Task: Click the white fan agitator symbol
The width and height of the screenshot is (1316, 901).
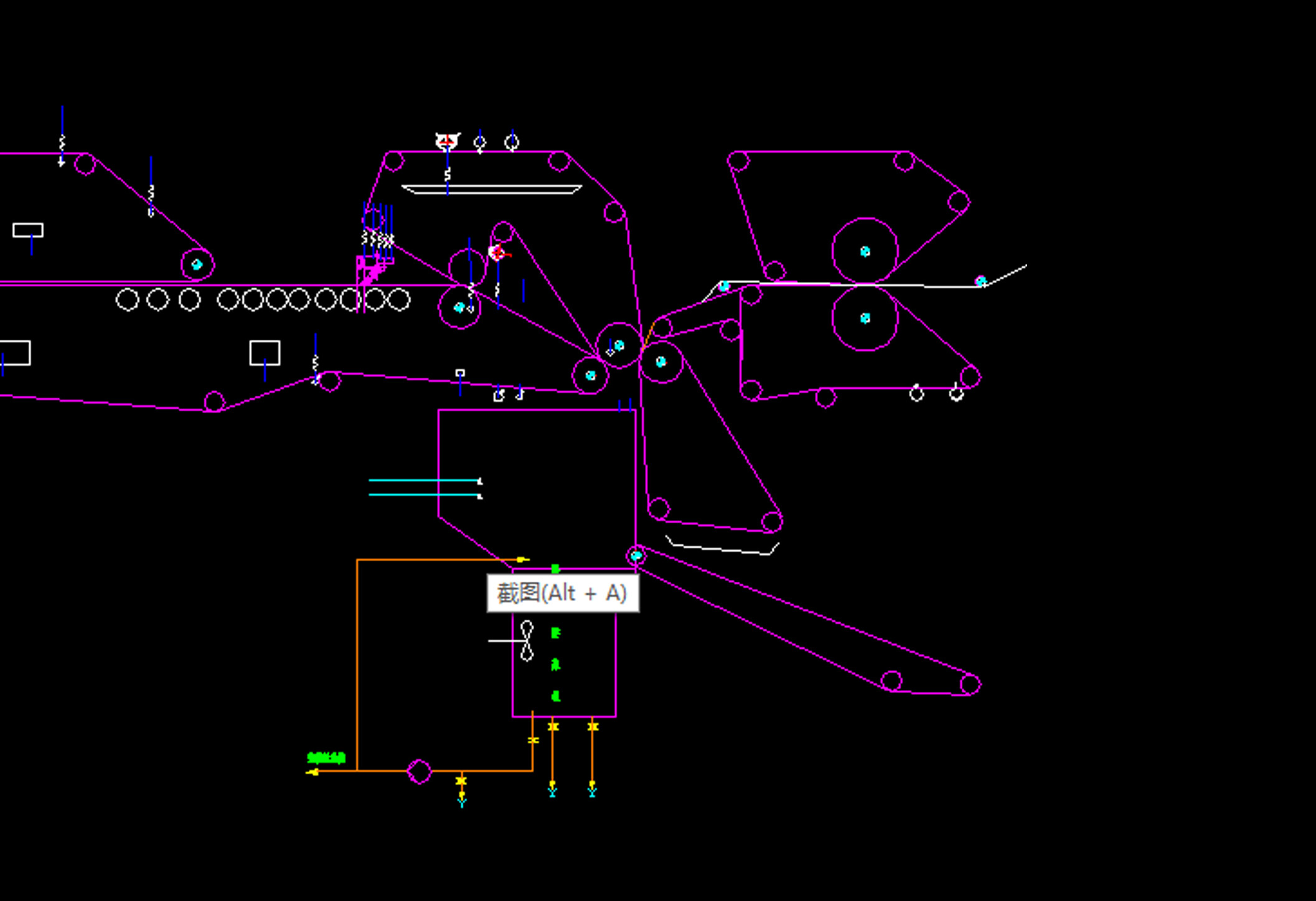Action: coord(527,640)
